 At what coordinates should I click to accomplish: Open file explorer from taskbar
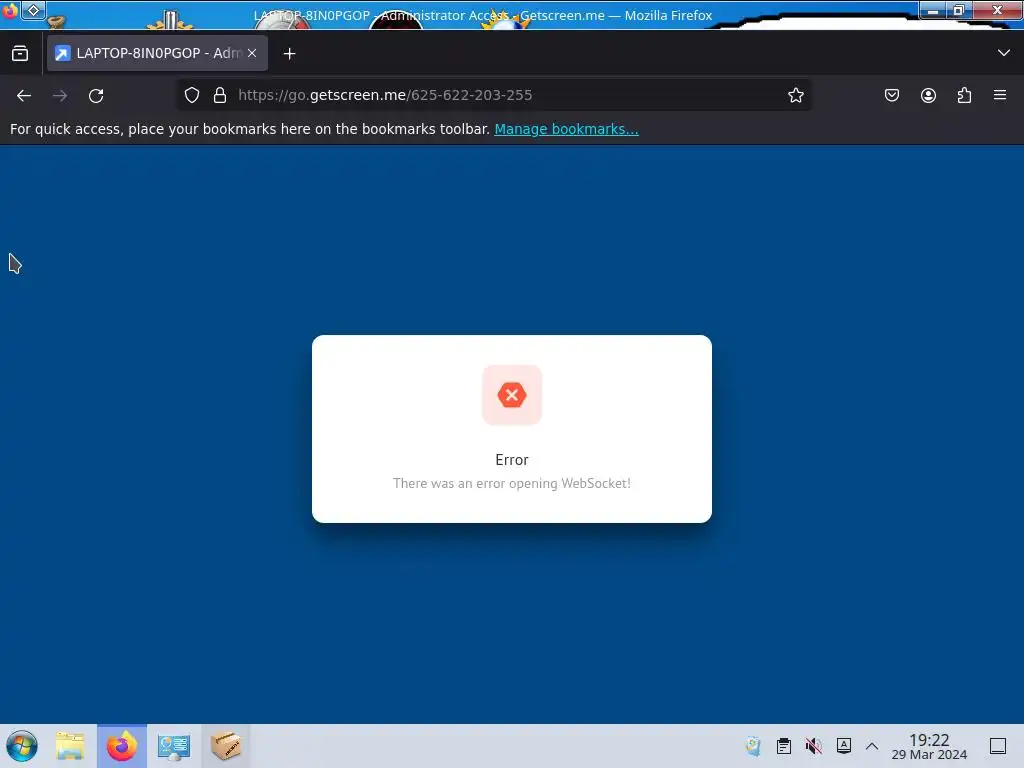(x=70, y=746)
